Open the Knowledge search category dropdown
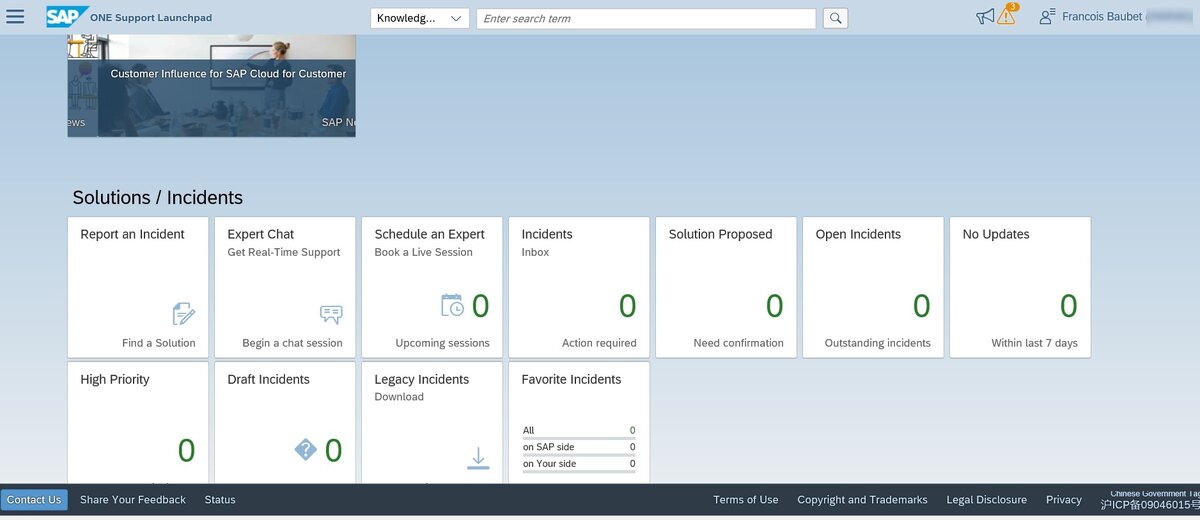 tap(420, 18)
